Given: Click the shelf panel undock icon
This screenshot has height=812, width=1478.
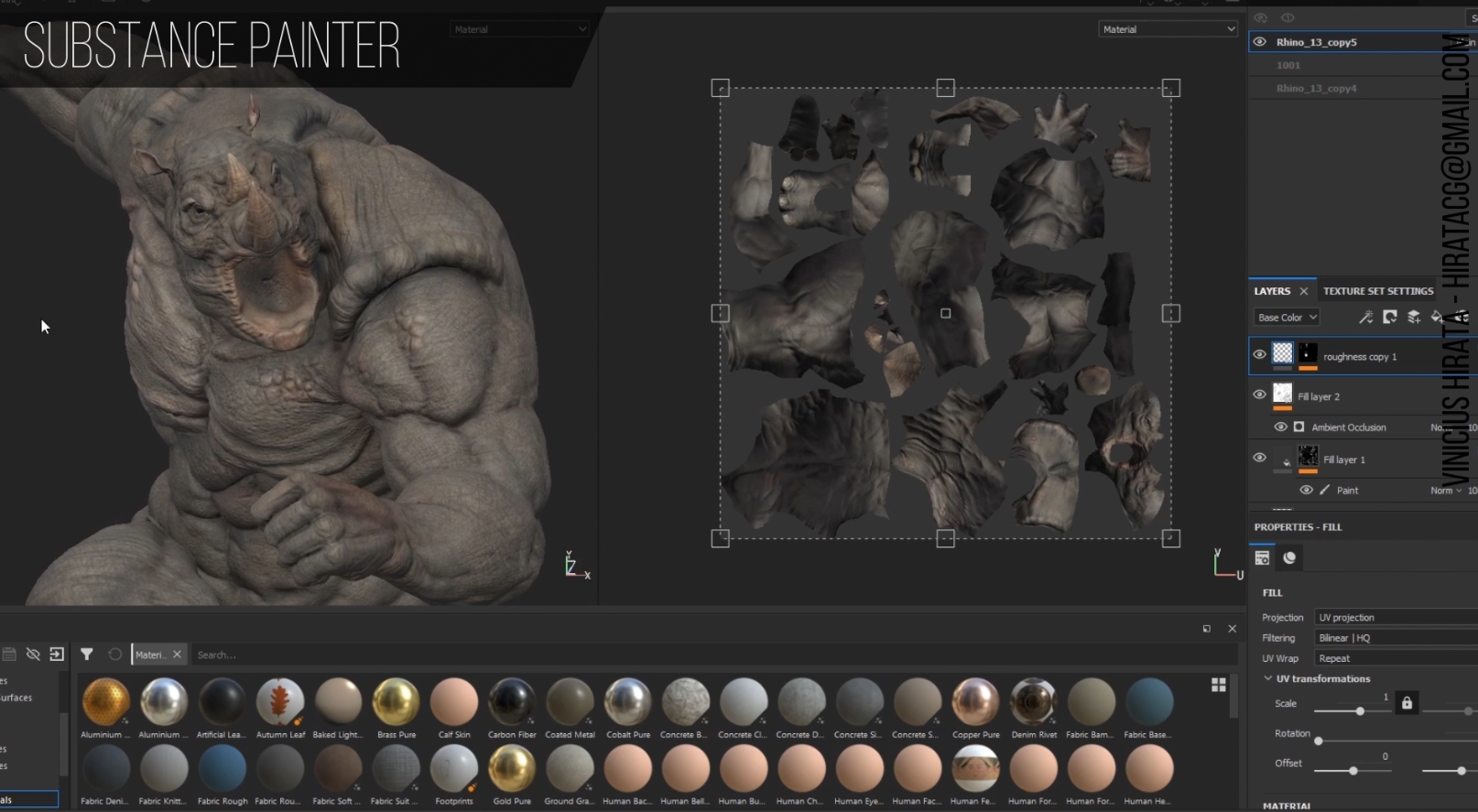Looking at the screenshot, I should click(x=1207, y=628).
